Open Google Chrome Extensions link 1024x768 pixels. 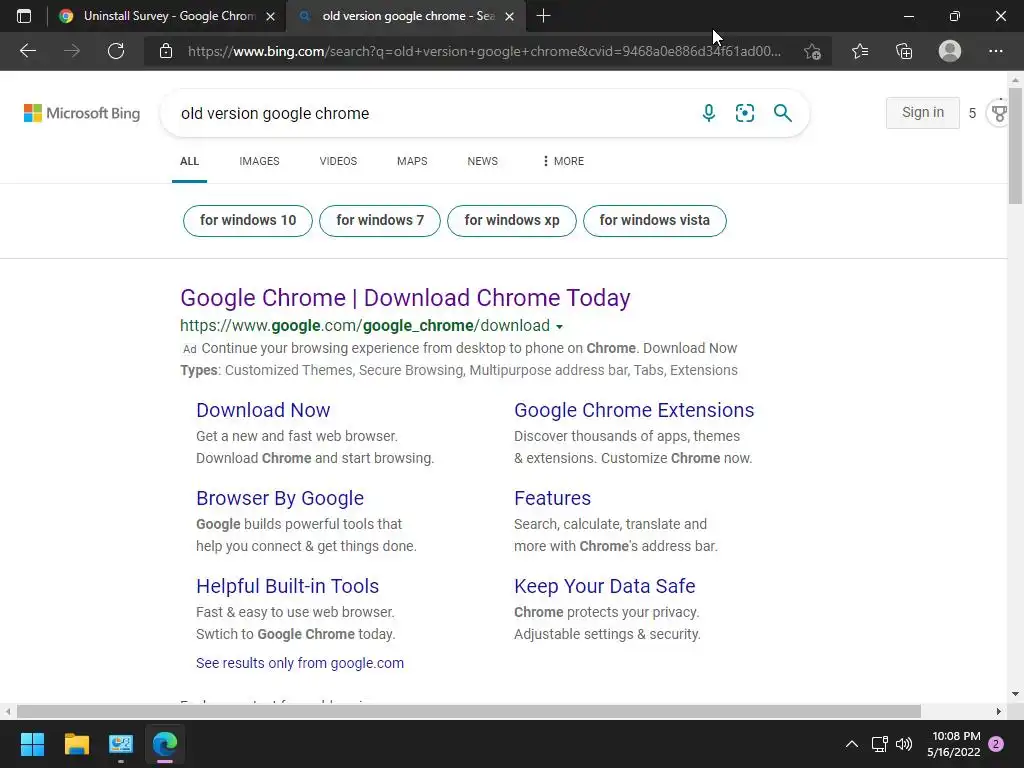[x=634, y=410]
